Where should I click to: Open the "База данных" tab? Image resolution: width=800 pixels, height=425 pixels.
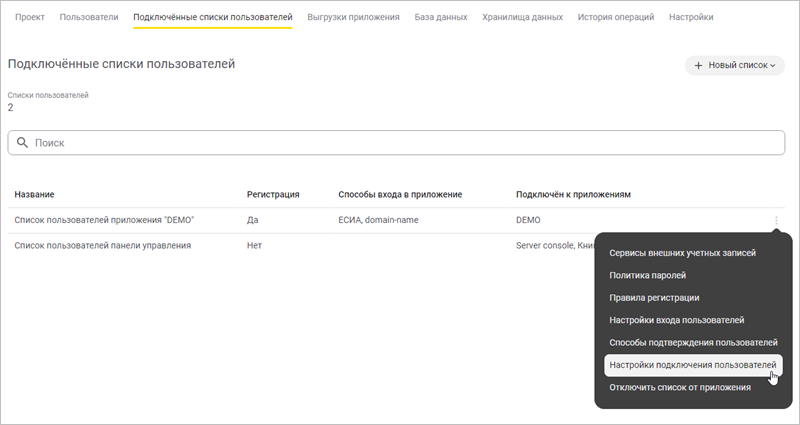(x=441, y=17)
